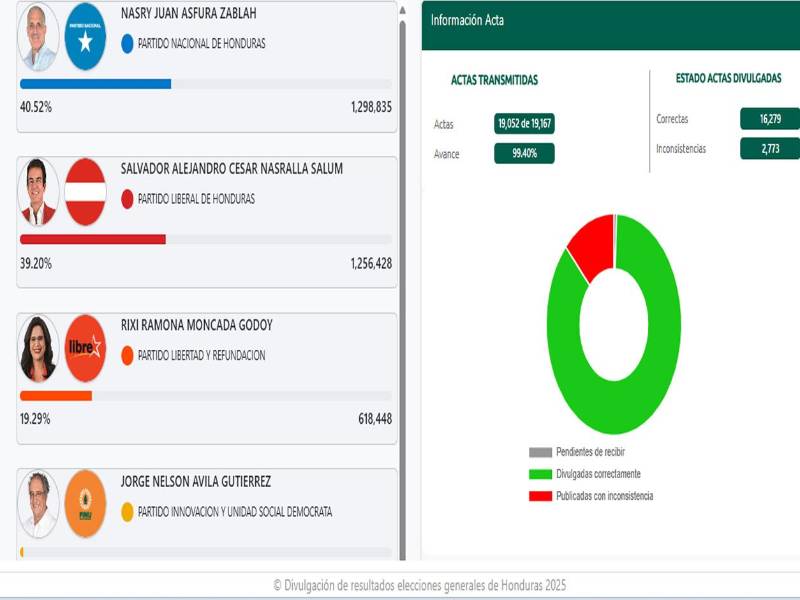This screenshot has width=800, height=600.
Task: Click the orange dot beside Partido Libertad y Refundacion
Action: click(125, 352)
